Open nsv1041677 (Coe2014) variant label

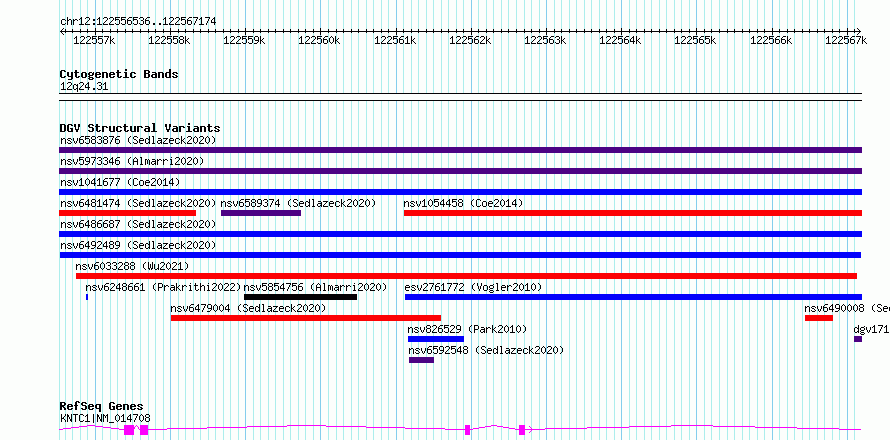coord(120,182)
